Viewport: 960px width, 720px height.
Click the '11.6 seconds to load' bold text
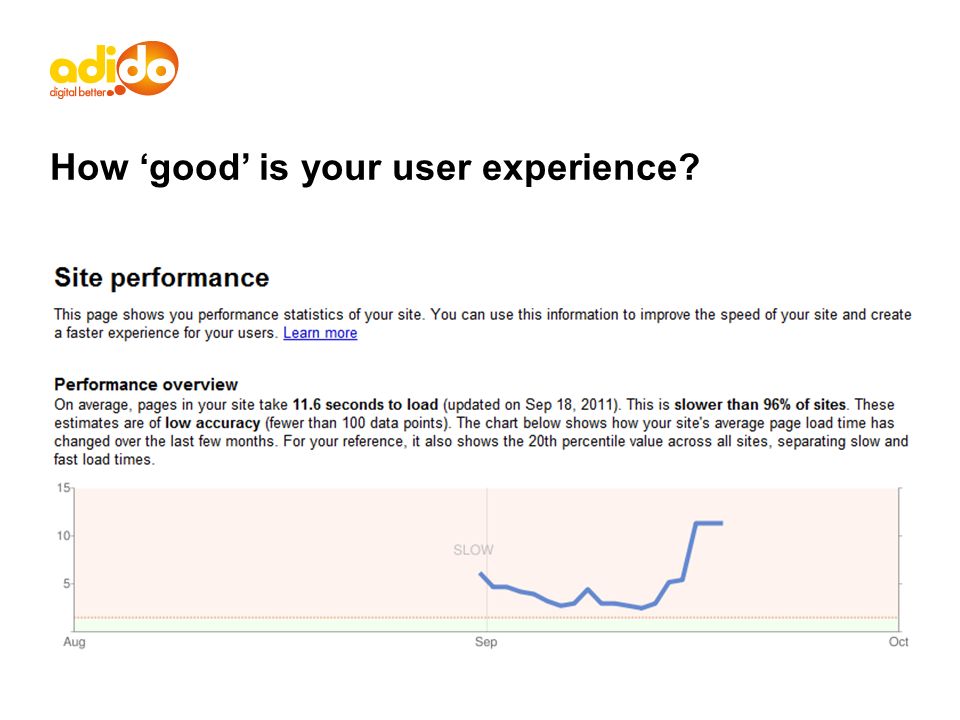pyautogui.click(x=366, y=405)
